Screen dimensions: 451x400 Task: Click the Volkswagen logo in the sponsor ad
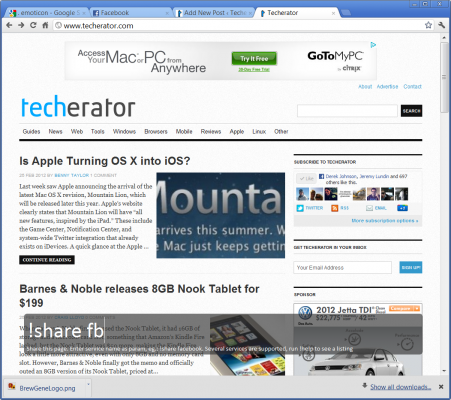pyautogui.click(x=304, y=313)
